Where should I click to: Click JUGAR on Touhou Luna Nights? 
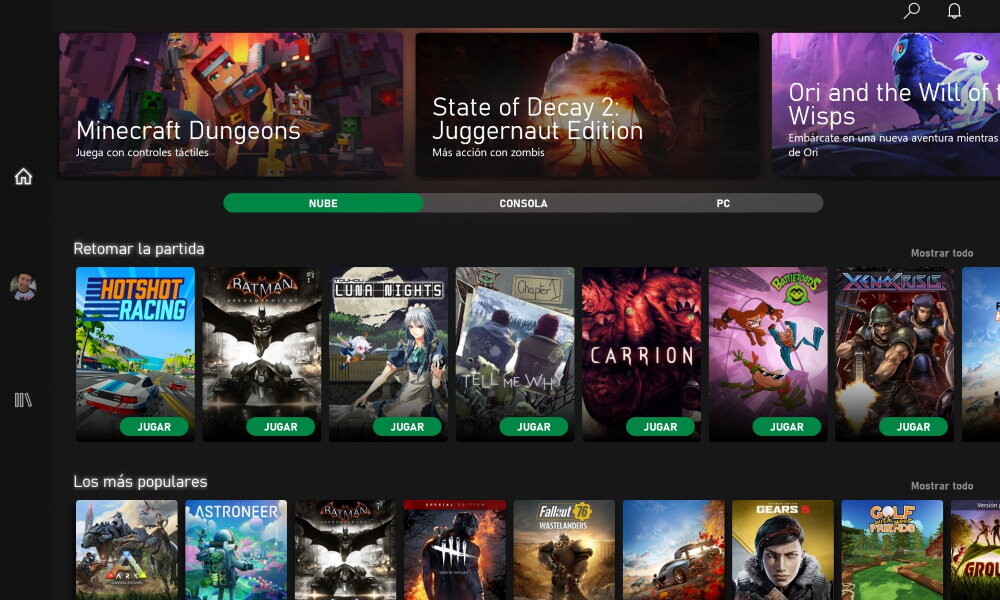click(x=407, y=426)
